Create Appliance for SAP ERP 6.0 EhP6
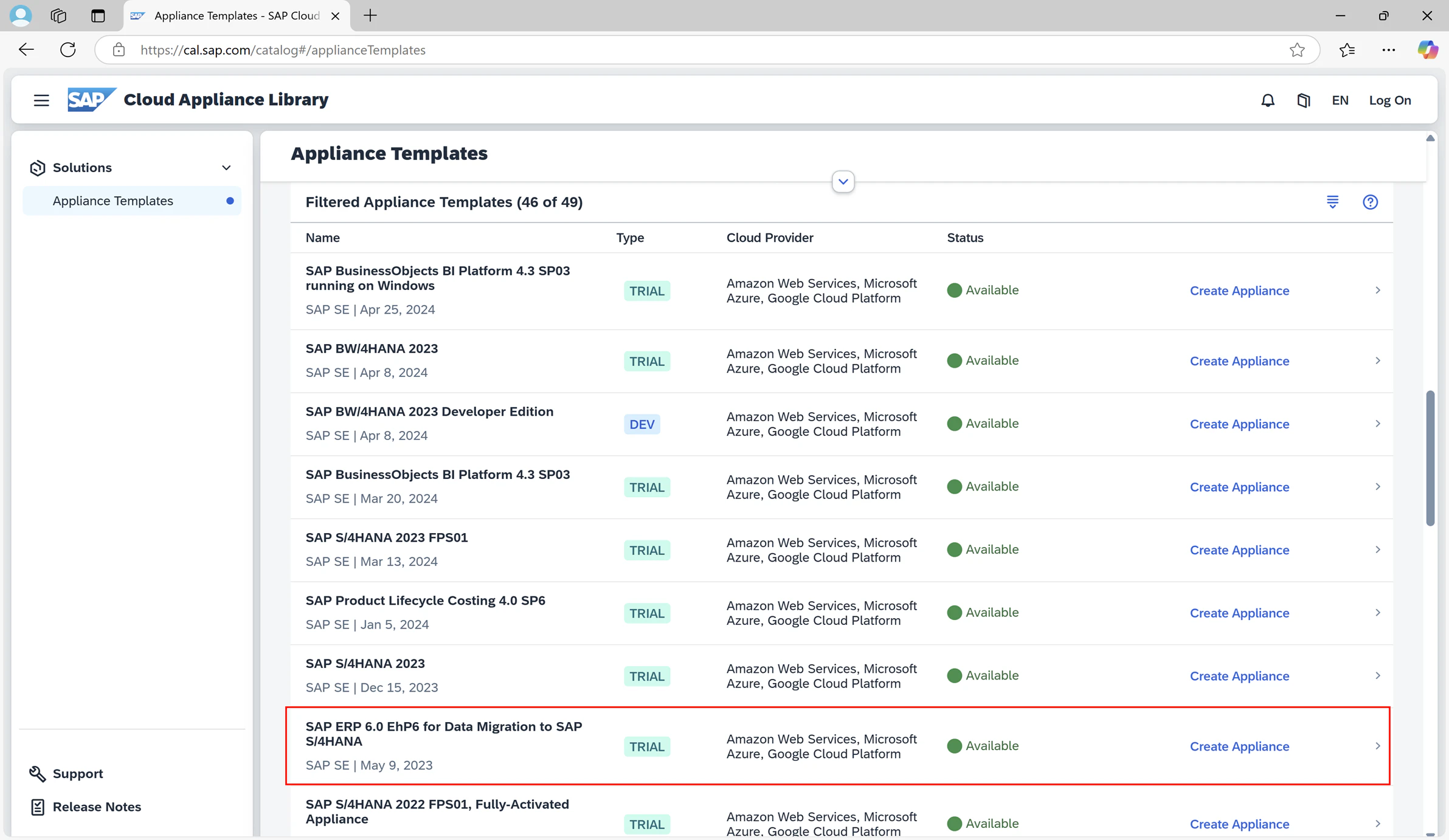 (1239, 746)
